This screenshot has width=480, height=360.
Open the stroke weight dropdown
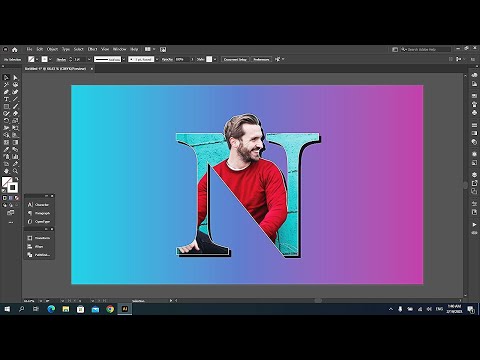point(89,59)
